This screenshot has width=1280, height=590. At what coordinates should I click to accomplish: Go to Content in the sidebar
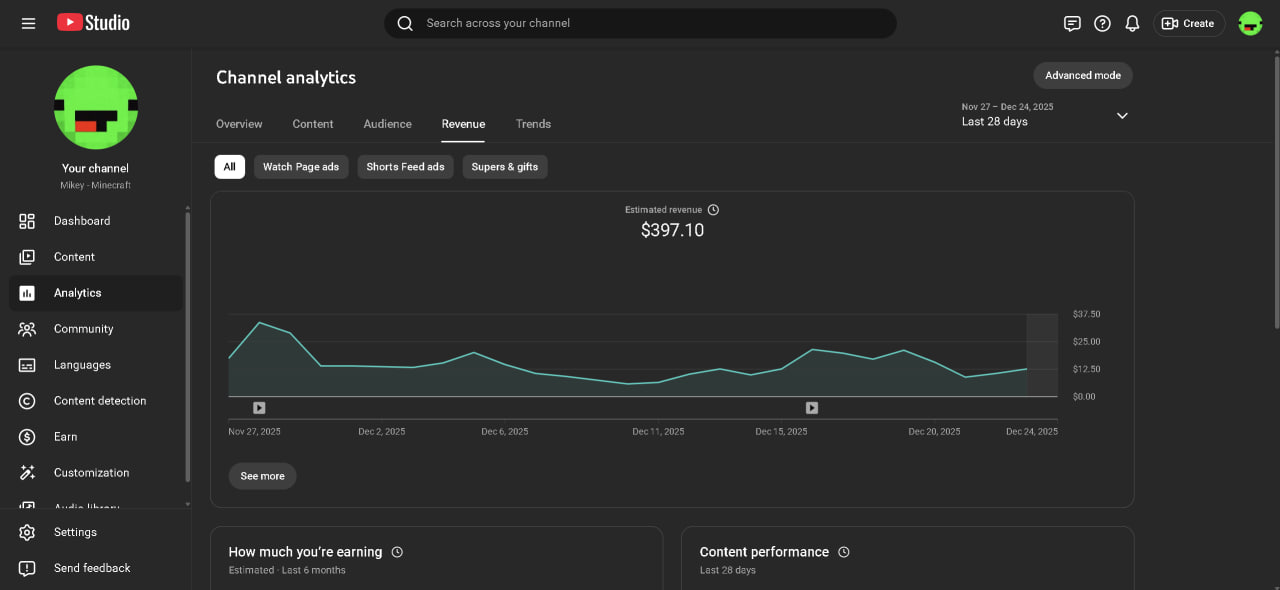(x=74, y=257)
